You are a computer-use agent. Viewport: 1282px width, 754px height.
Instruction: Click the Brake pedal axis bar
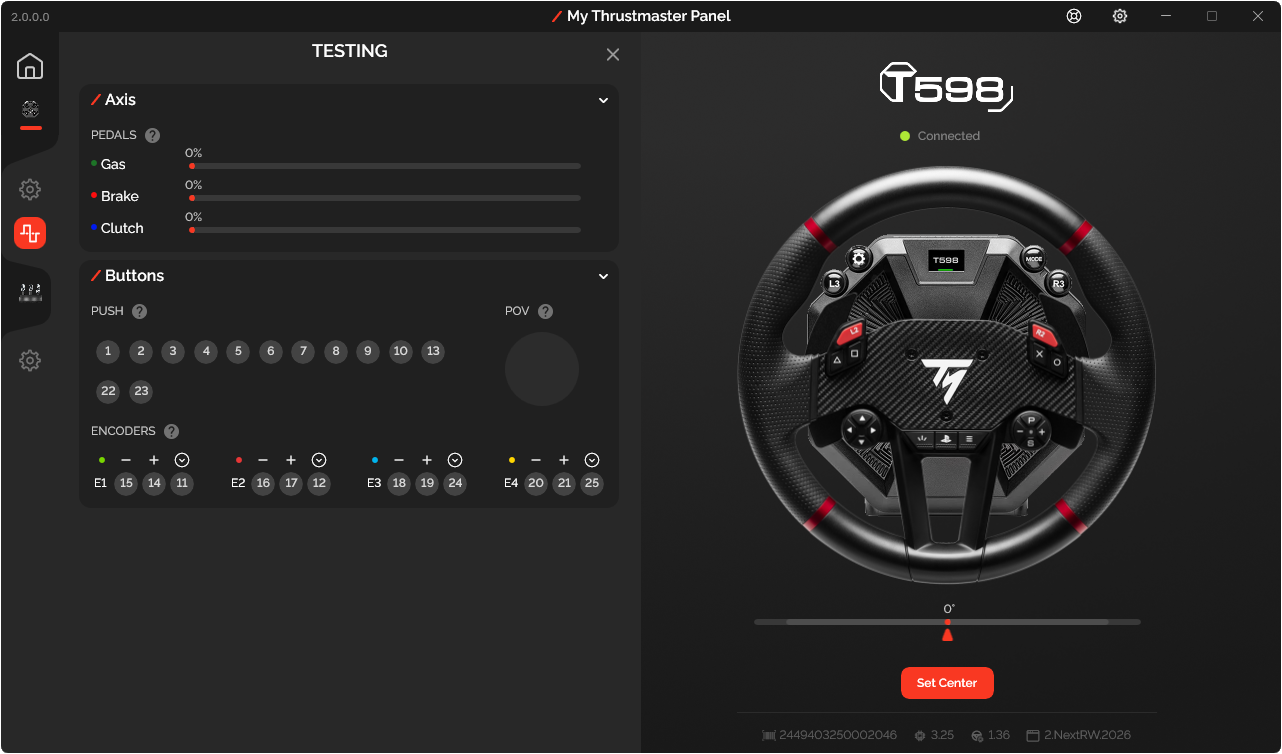point(385,198)
